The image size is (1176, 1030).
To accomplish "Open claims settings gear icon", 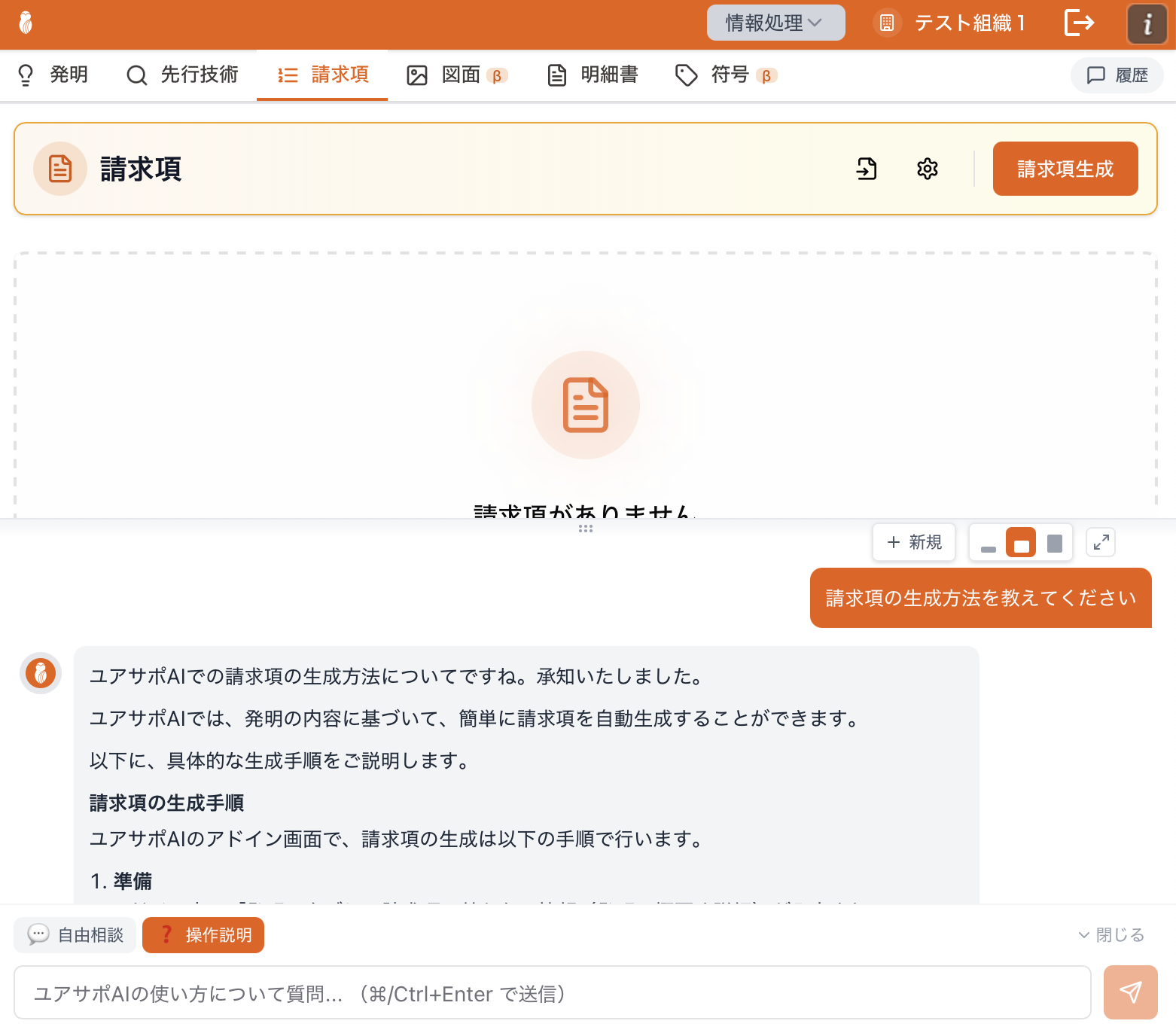I will click(927, 169).
